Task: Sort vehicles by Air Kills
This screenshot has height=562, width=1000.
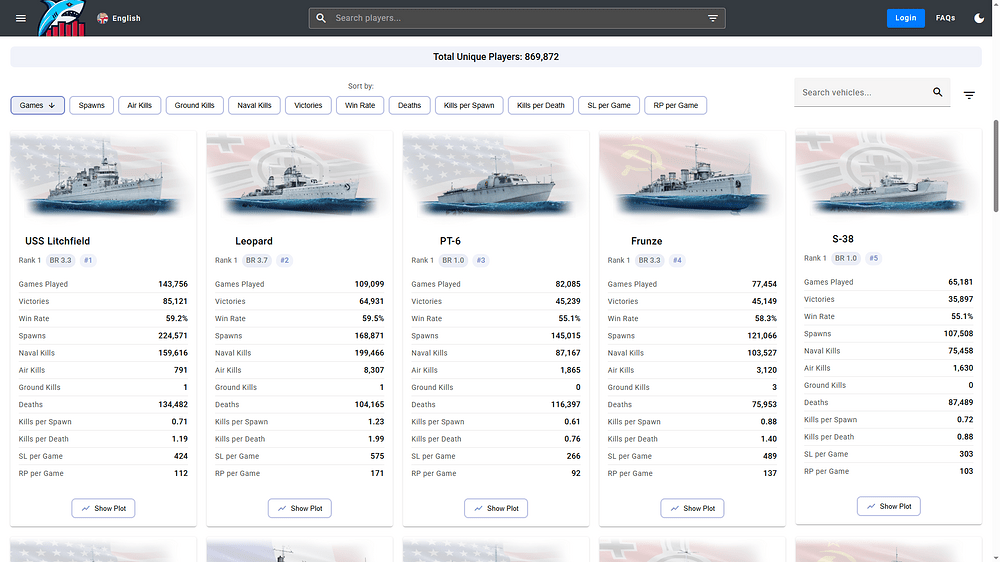Action: tap(140, 105)
